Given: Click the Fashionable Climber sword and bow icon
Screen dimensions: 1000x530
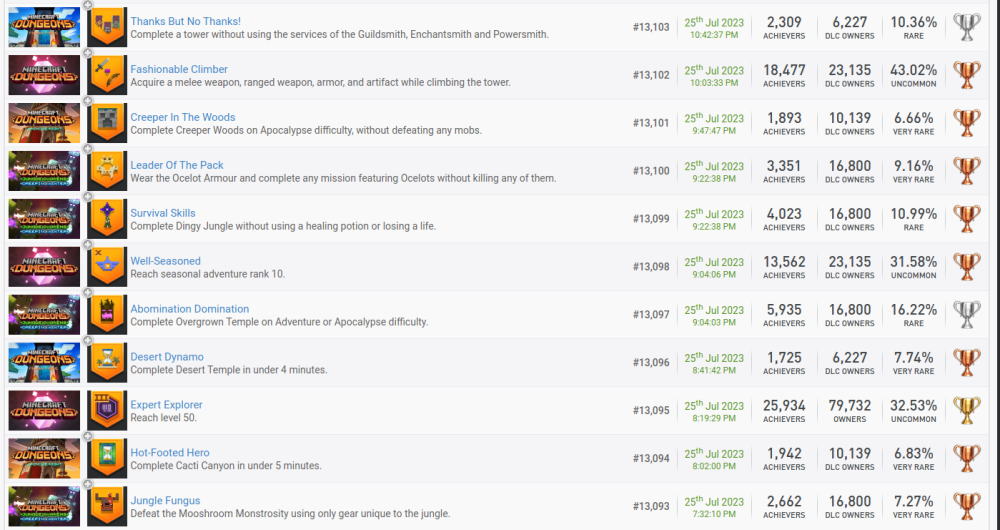Looking at the screenshot, I should click(x=107, y=76).
